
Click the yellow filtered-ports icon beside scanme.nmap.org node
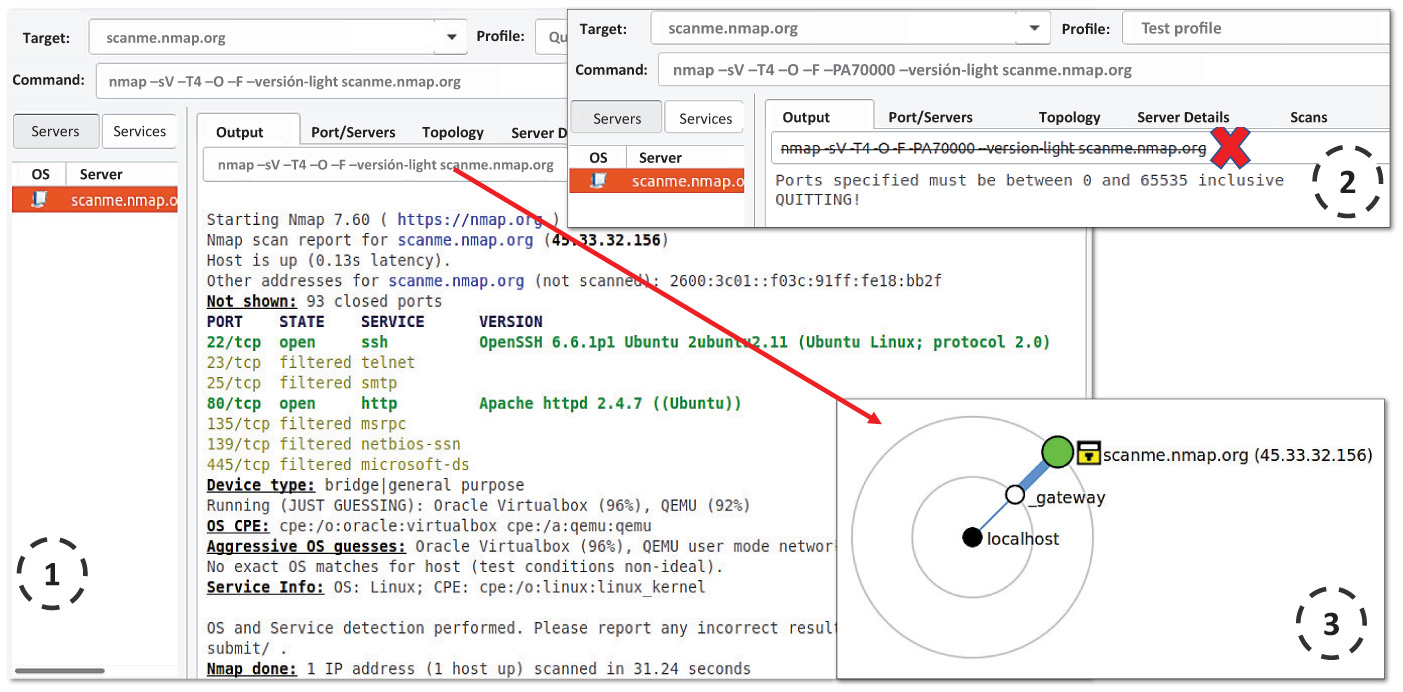(1088, 453)
